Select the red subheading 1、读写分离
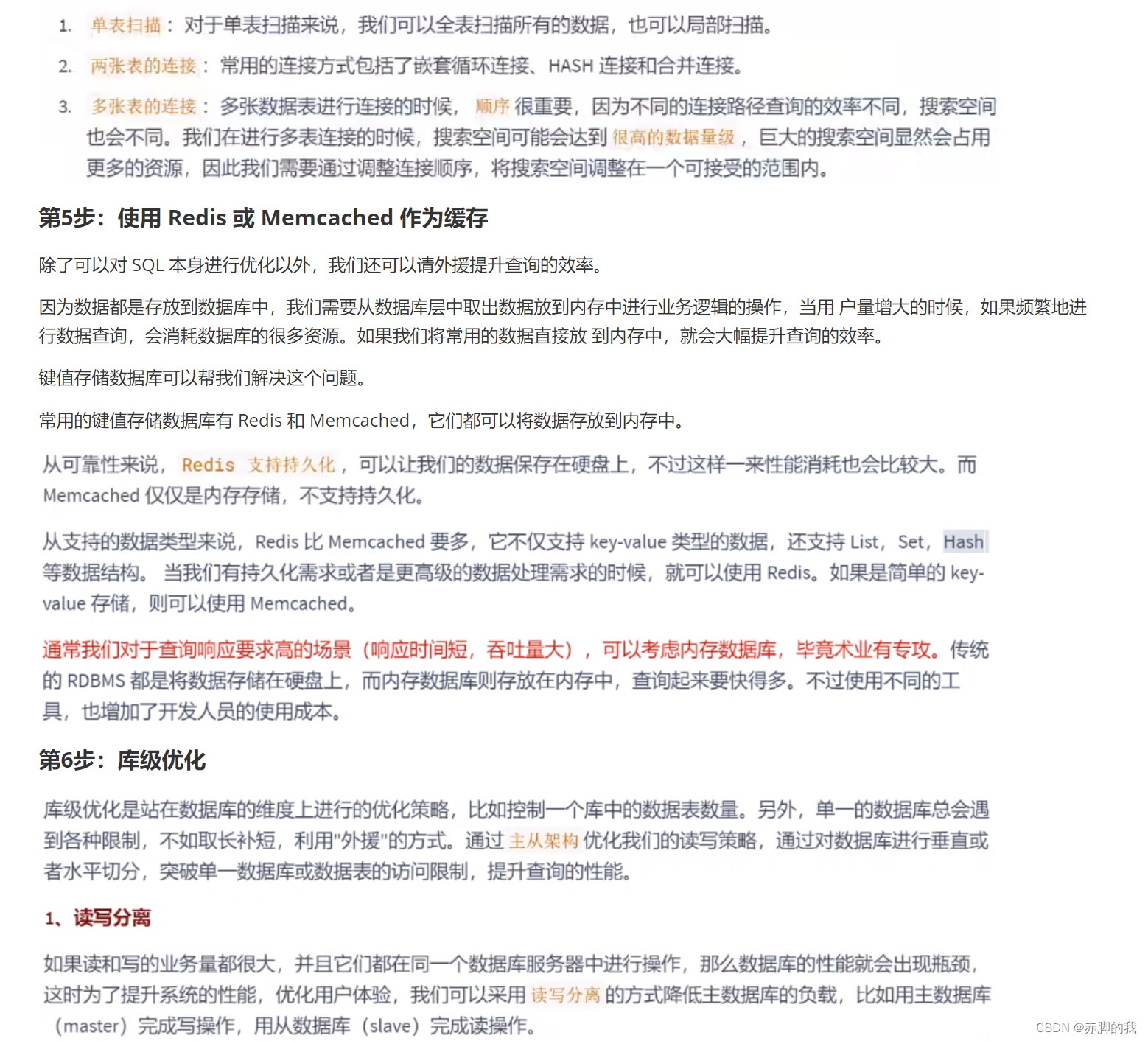Image resolution: width=1148 pixels, height=1041 pixels. 99,918
